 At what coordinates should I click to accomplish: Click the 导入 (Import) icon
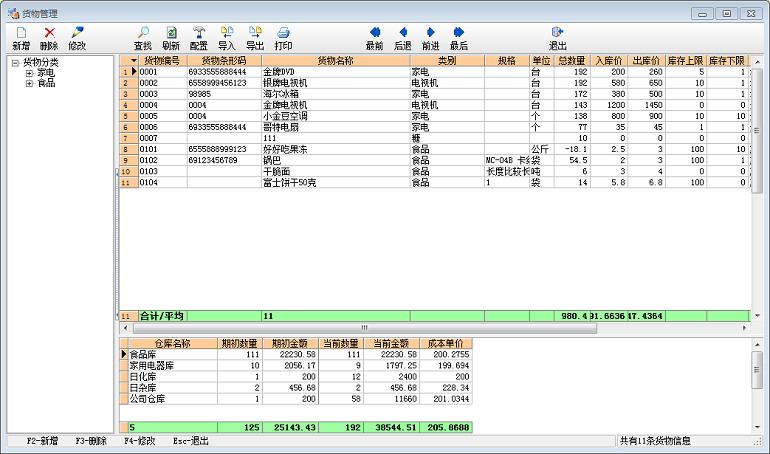point(227,38)
